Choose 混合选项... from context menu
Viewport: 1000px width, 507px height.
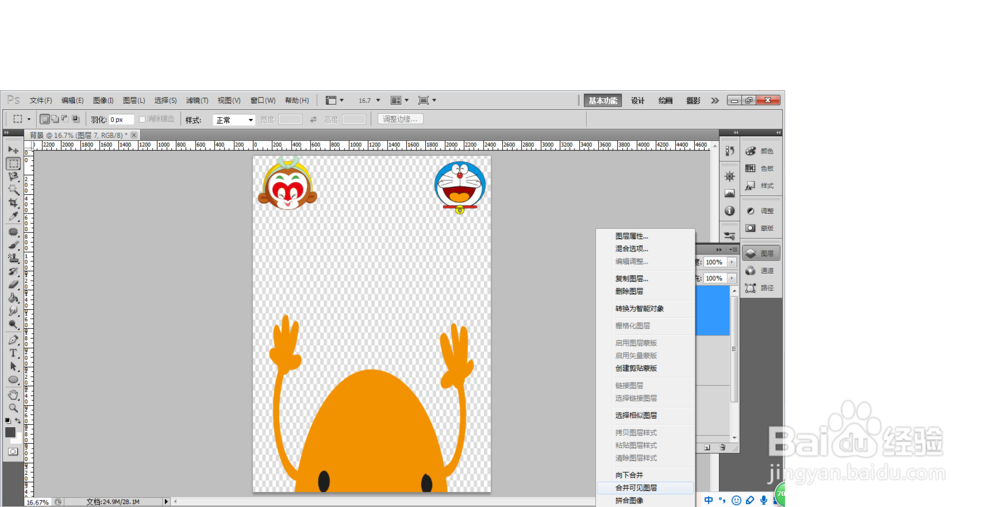(x=645, y=249)
